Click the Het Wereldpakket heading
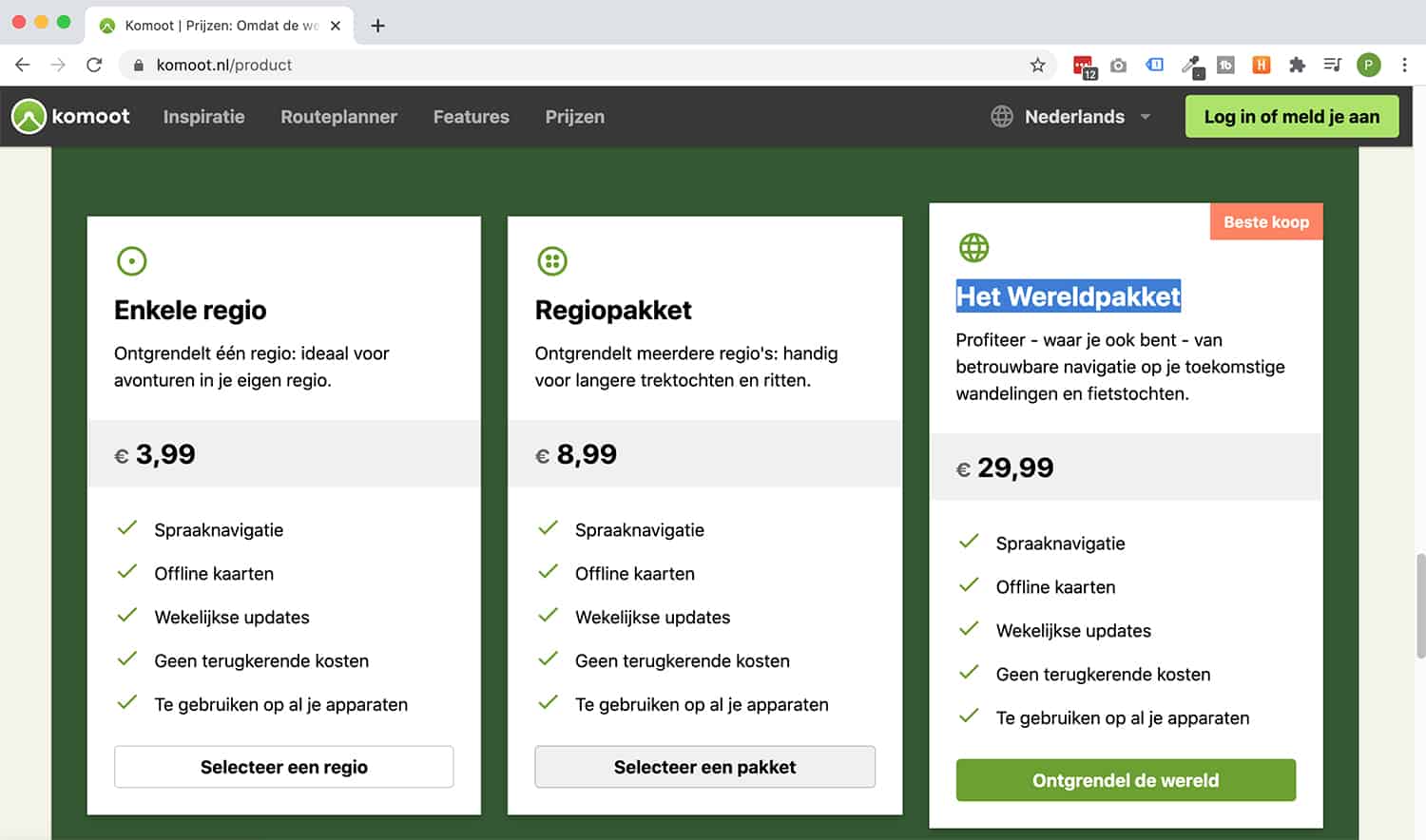Image resolution: width=1426 pixels, height=840 pixels. [1068, 296]
